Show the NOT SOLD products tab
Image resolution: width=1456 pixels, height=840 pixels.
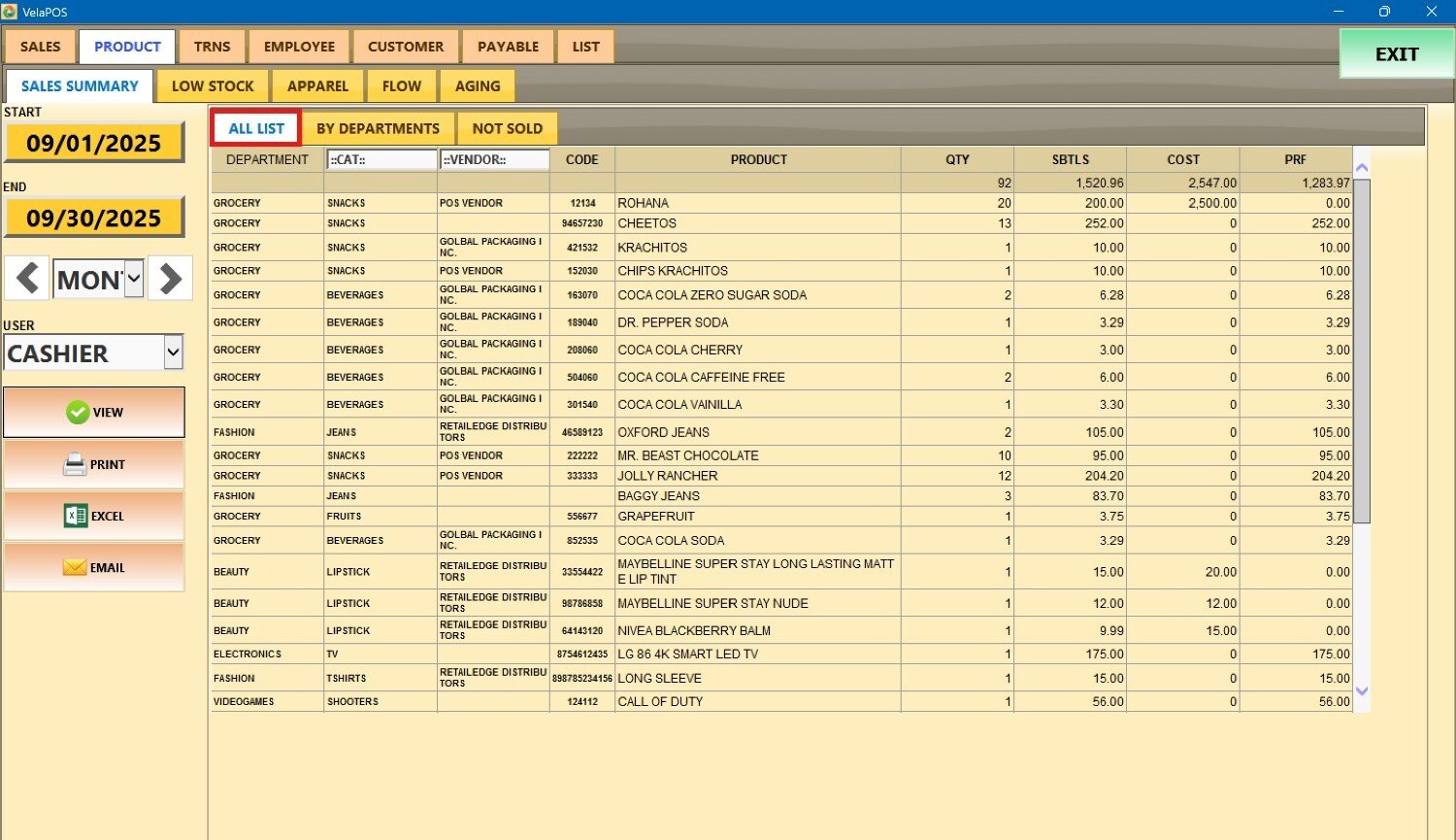coord(507,128)
